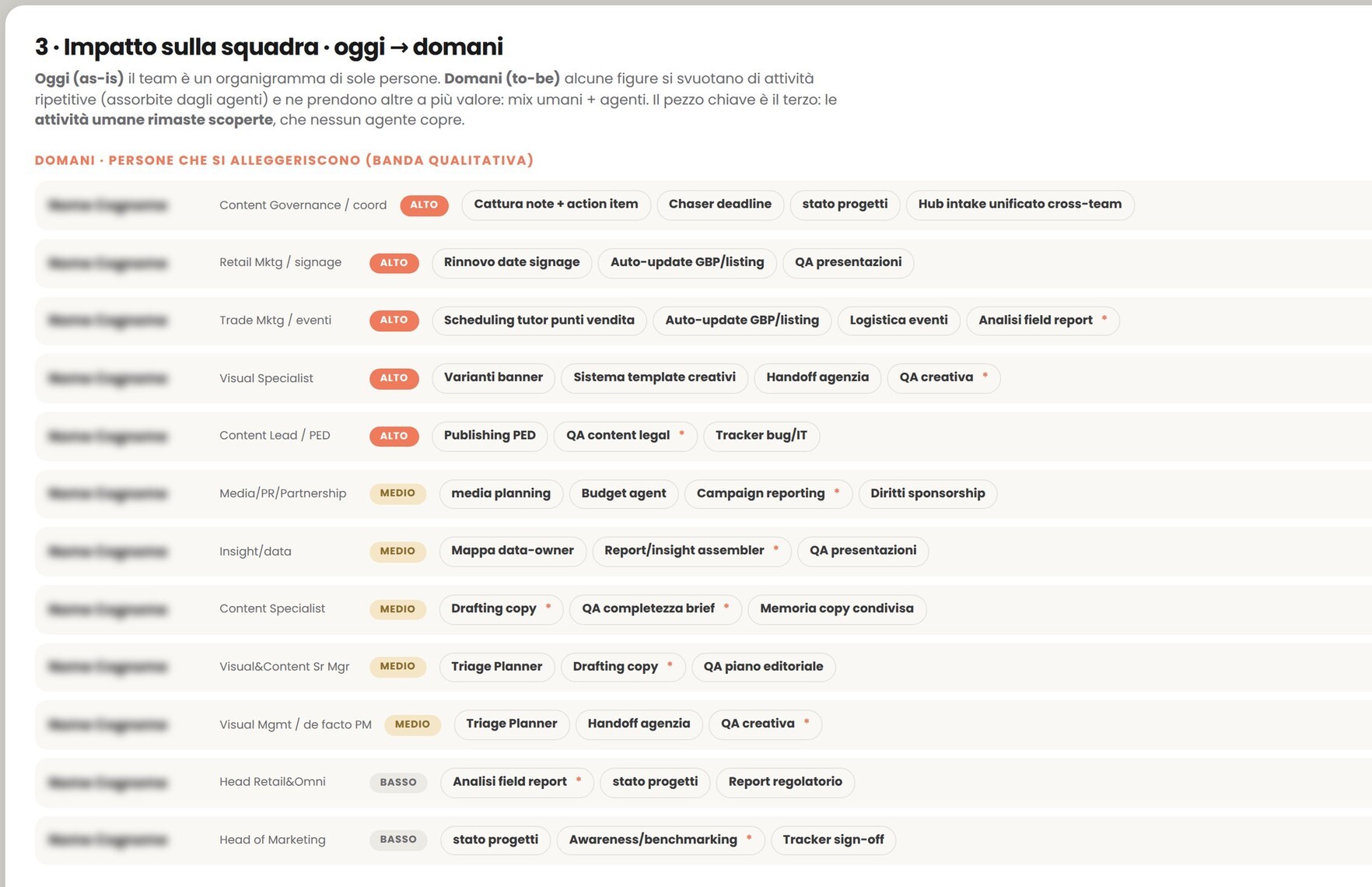Select the 'Mappa data-owner' chip
Screen dimensions: 1372x887
[513, 552]
